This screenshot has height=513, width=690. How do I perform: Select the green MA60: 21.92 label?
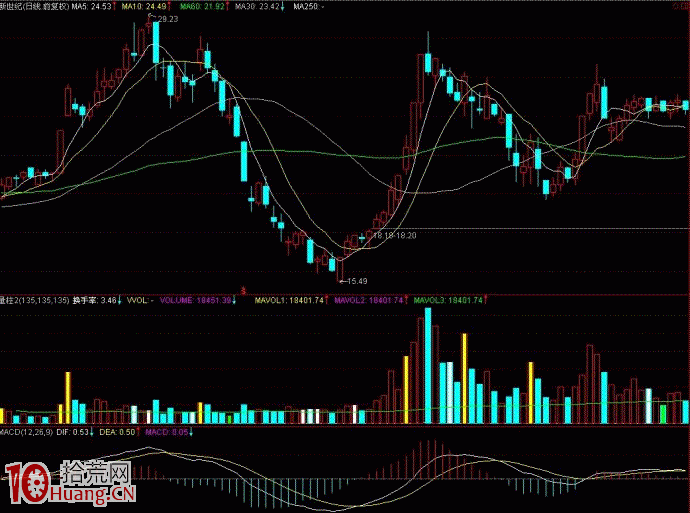(204, 7)
